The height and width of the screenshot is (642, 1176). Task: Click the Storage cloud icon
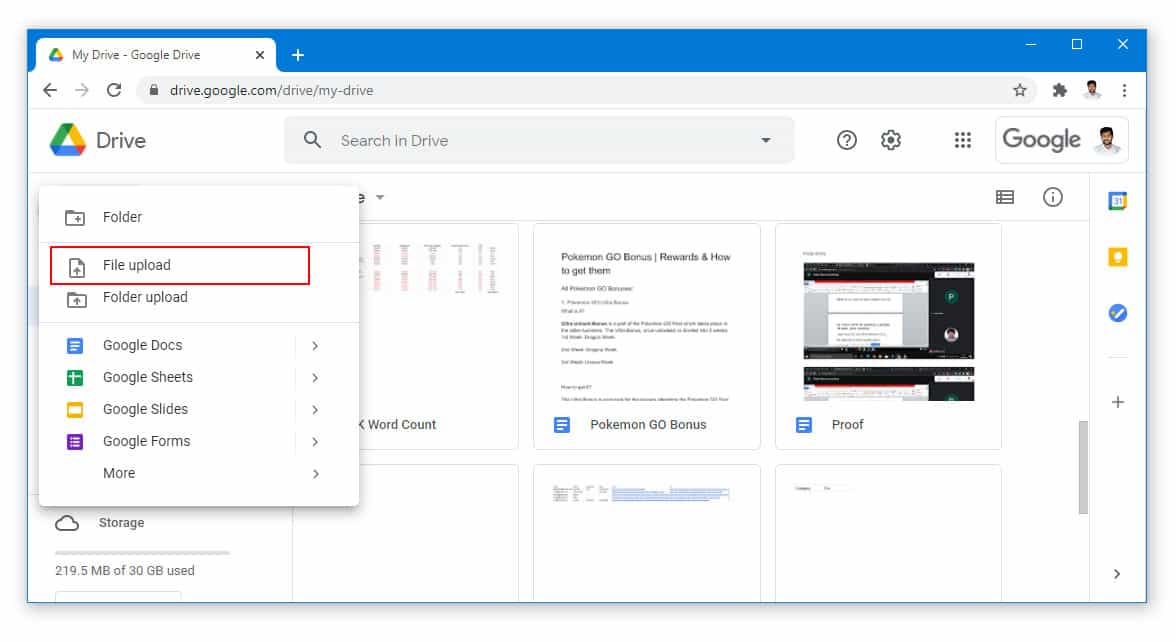[x=67, y=523]
